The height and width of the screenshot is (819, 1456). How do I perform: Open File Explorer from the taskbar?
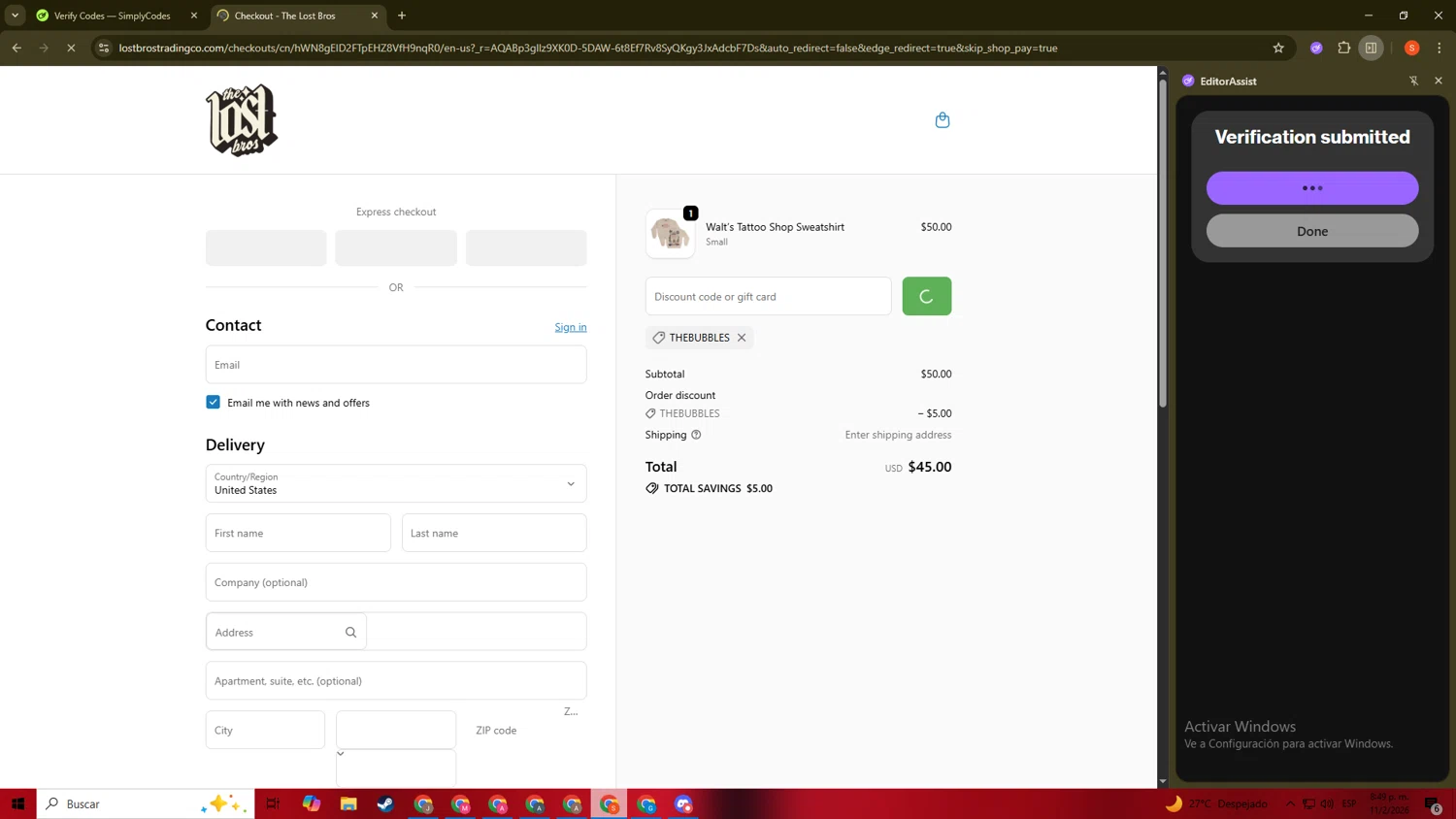pos(348,803)
